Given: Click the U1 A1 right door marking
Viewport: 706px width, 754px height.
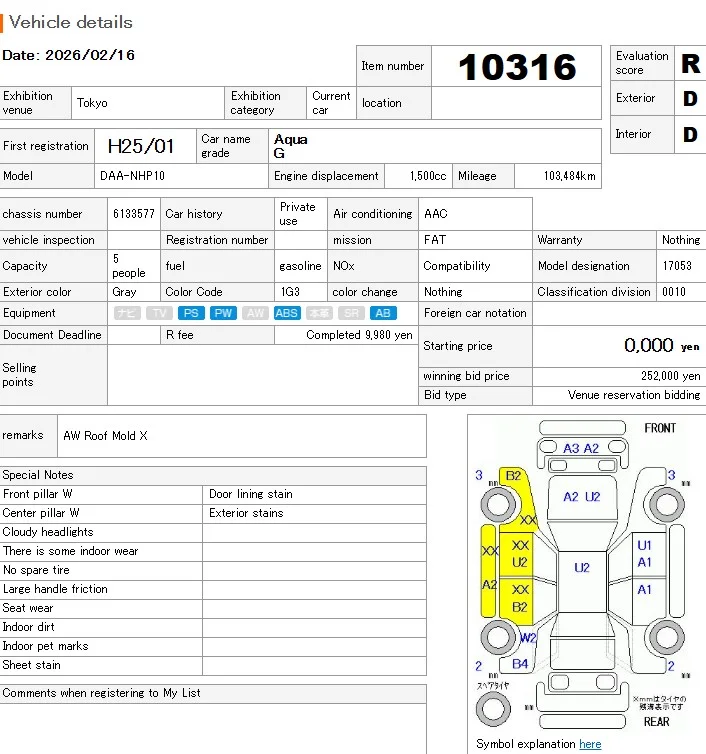Looking at the screenshot, I should 644,553.
